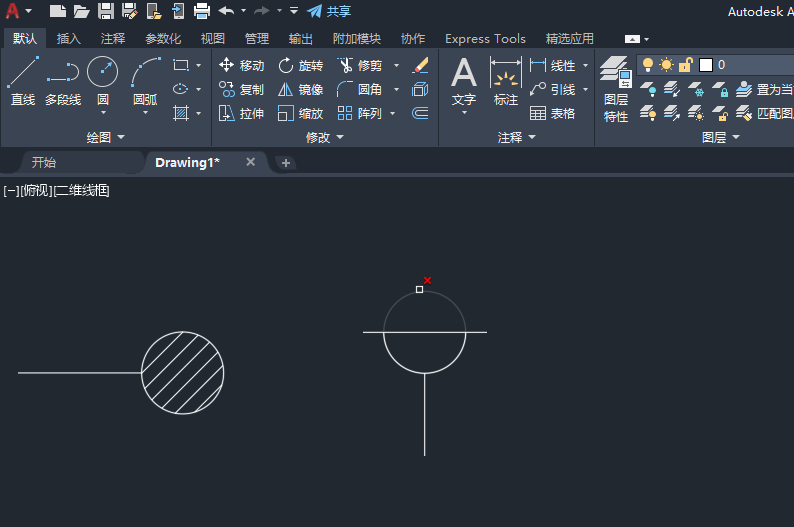
Task: Click the 移动 (Move) tool icon
Action: click(x=227, y=65)
